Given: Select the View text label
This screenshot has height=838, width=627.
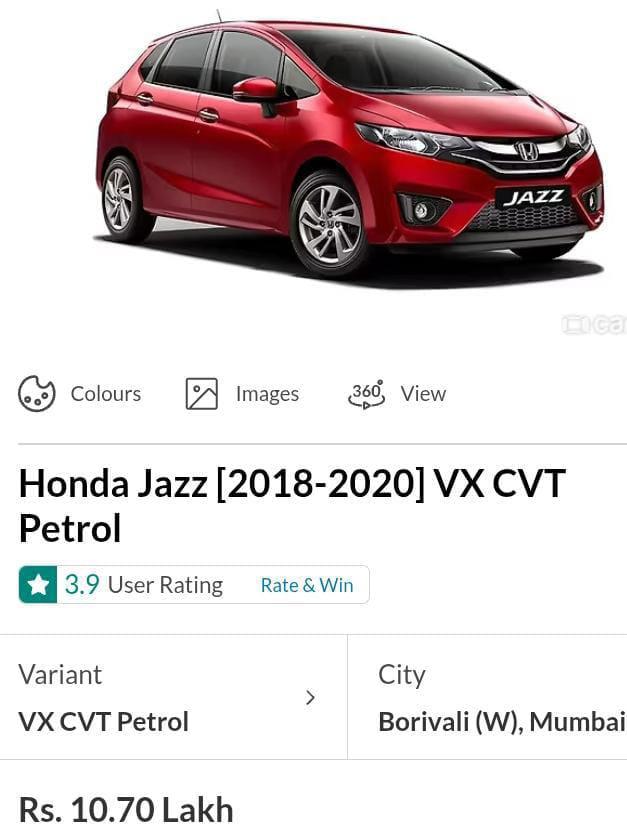Looking at the screenshot, I should coord(423,394).
